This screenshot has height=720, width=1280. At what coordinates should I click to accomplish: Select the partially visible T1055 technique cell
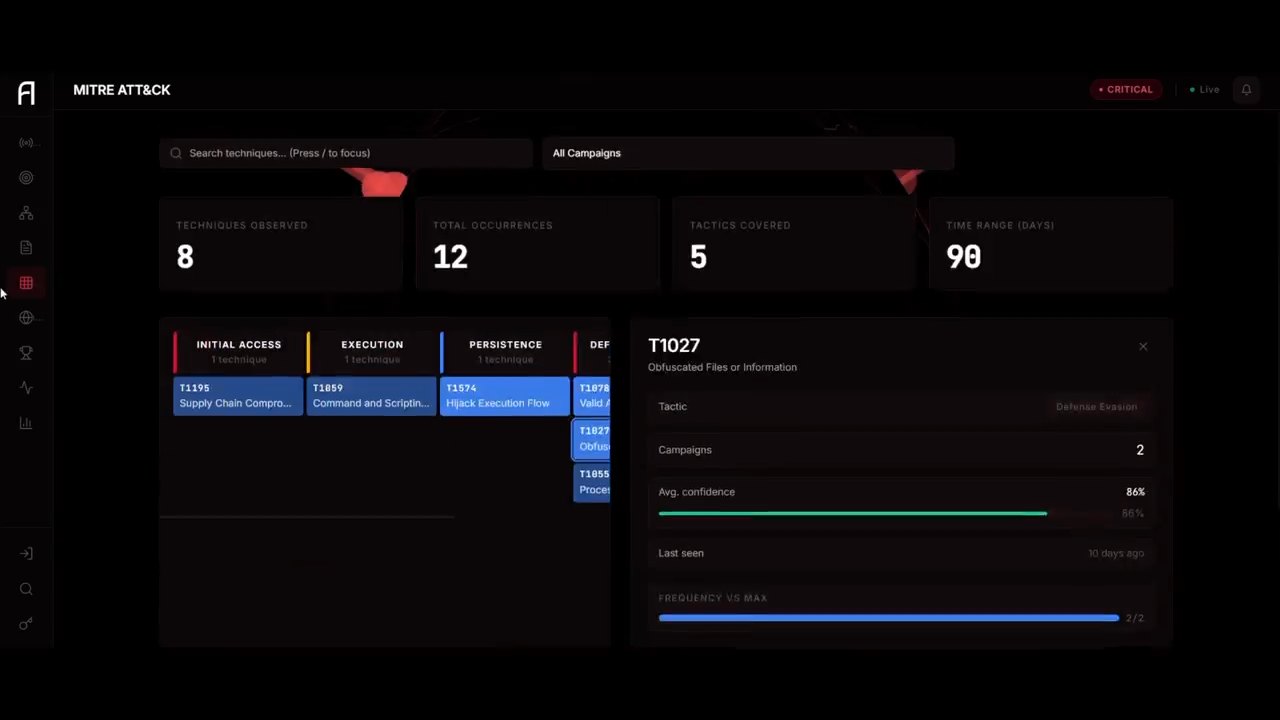(x=592, y=482)
